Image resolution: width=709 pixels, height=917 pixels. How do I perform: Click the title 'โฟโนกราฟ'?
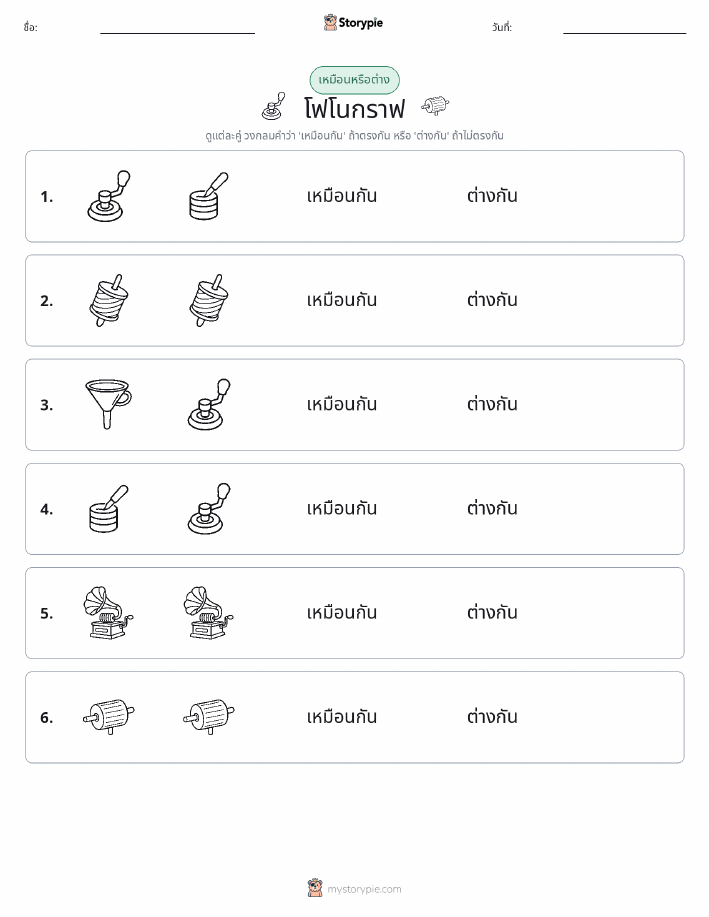pos(354,109)
